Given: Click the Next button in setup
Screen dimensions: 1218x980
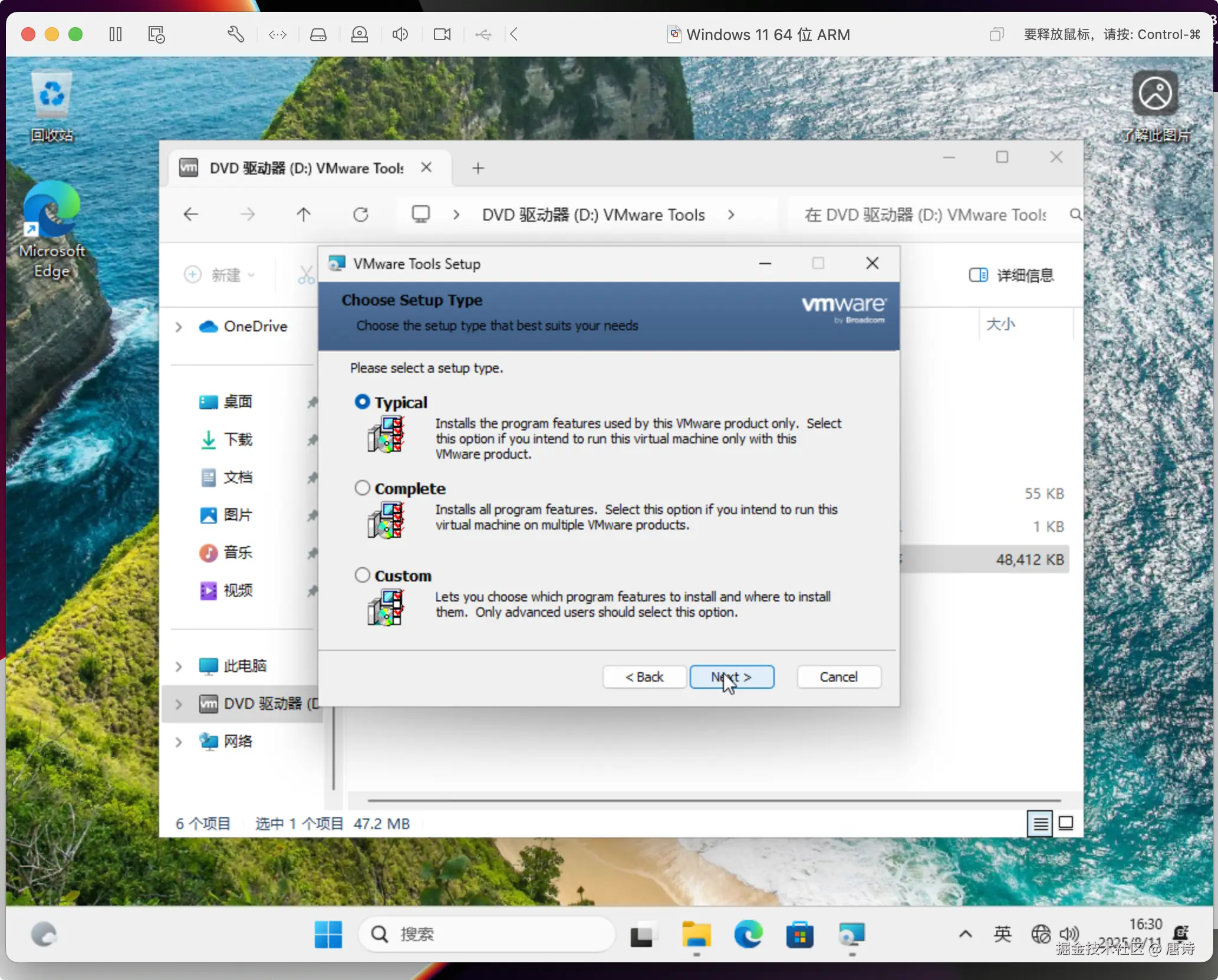Looking at the screenshot, I should (732, 677).
